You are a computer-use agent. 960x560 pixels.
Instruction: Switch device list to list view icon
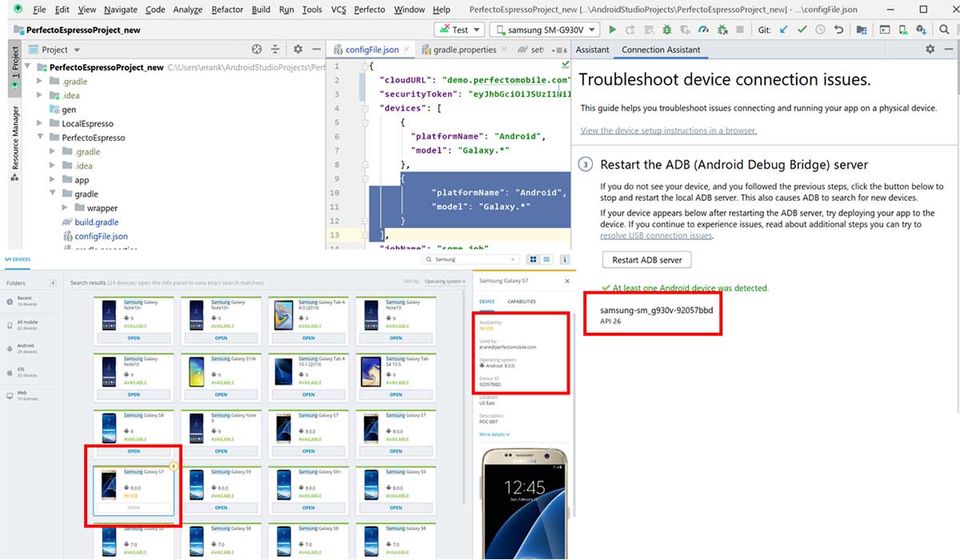coord(547,259)
